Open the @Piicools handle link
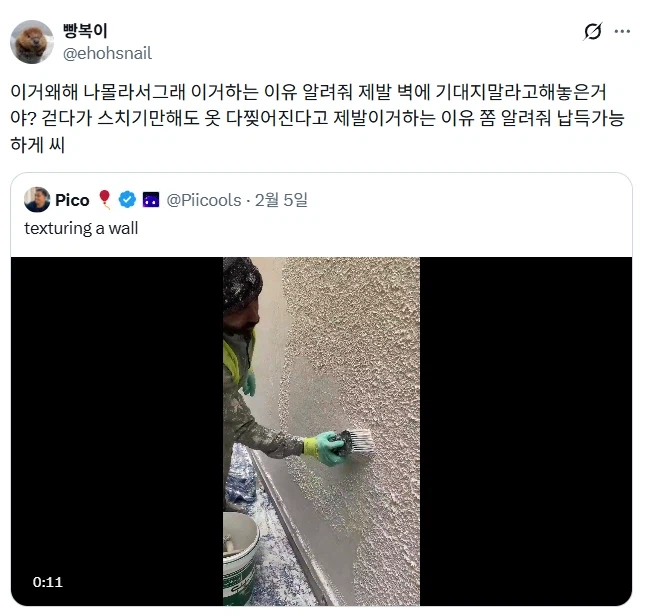Screen dimensions: 646x616 [x=204, y=200]
